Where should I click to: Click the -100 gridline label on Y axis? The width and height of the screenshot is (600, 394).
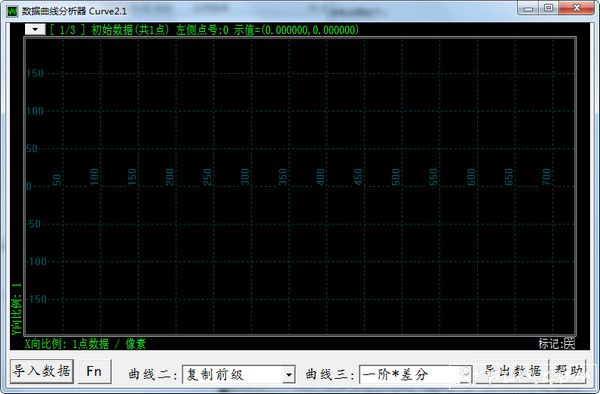pyautogui.click(x=37, y=262)
